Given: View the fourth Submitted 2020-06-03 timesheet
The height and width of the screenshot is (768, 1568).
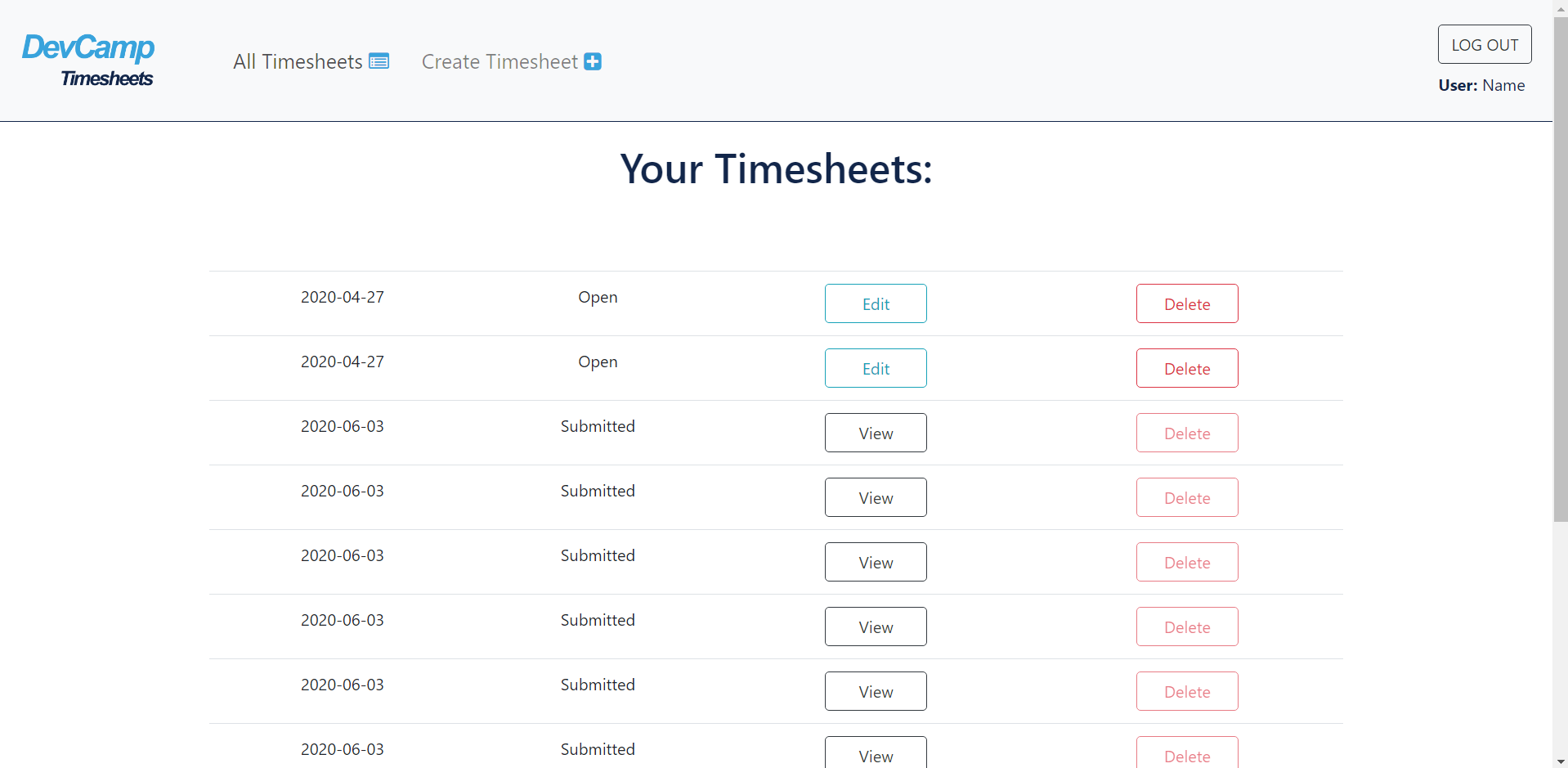Looking at the screenshot, I should point(875,626).
